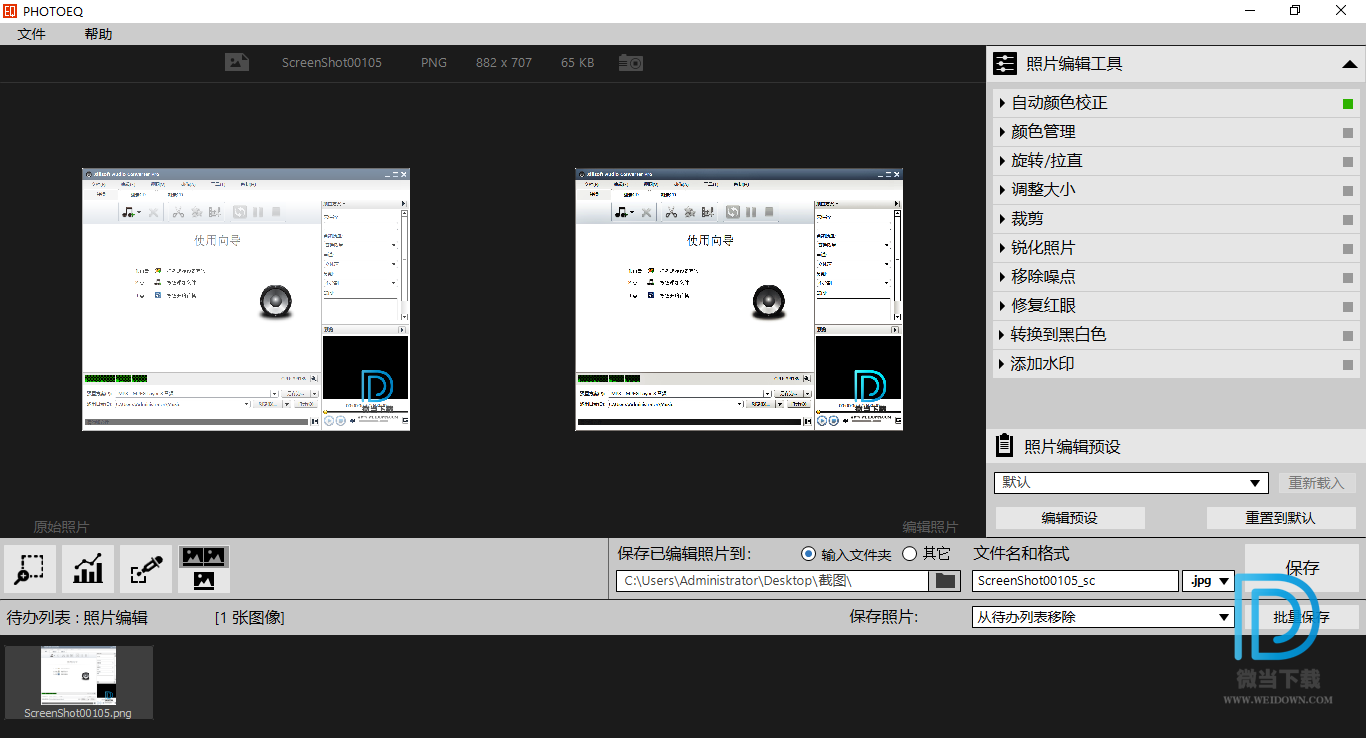
Task: Click the 882 x 707 dimensions text
Action: [504, 62]
